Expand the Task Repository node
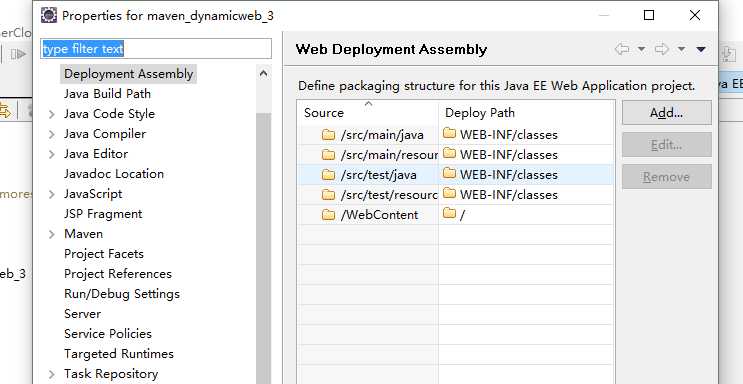The height and width of the screenshot is (384, 743). point(52,375)
